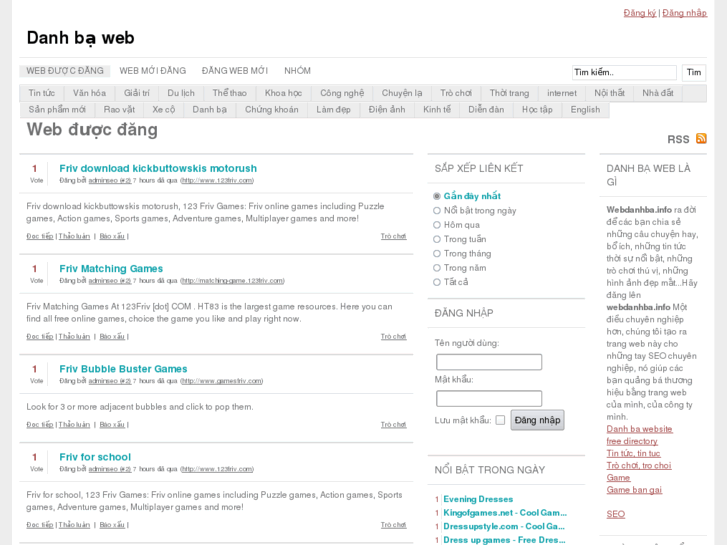The image size is (727, 545).
Task: Select the 'Trong tuần' radio button
Action: [x=436, y=239]
